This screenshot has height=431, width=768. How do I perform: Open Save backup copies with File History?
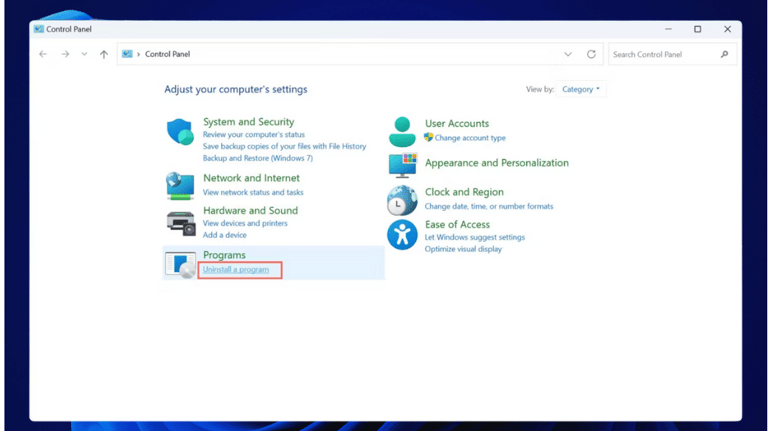point(284,146)
